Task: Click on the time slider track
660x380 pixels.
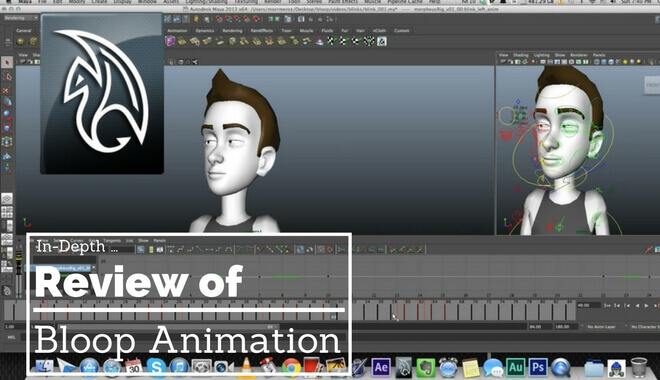Action: [290, 311]
